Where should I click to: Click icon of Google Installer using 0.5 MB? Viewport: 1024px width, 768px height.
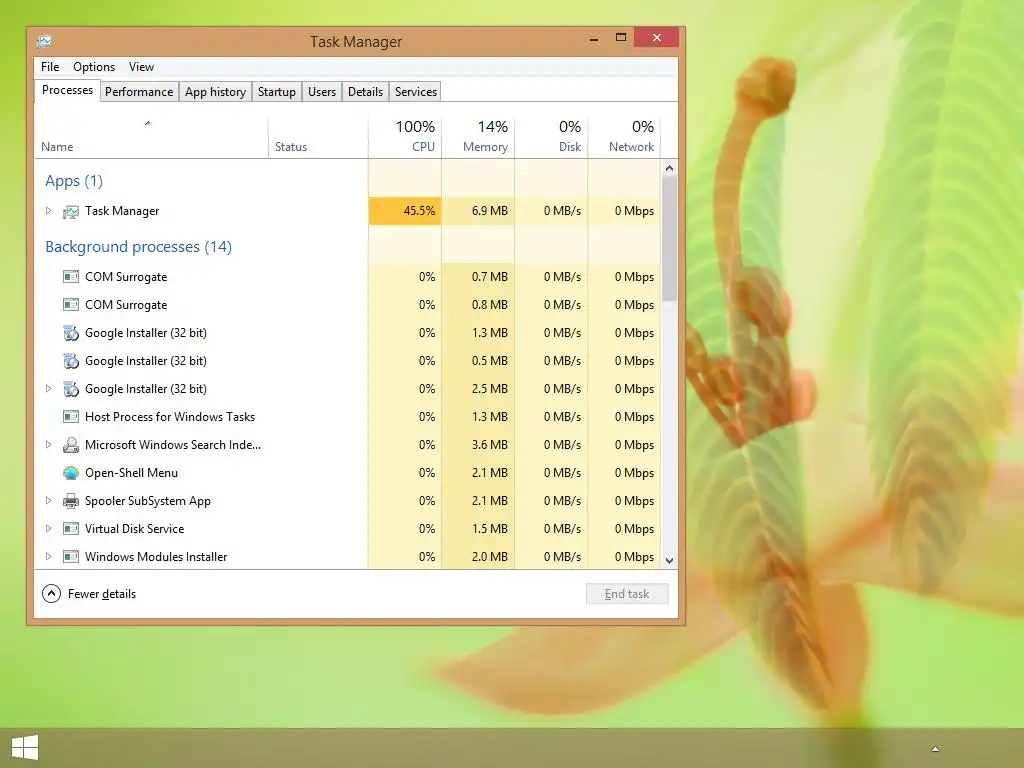pyautogui.click(x=71, y=361)
